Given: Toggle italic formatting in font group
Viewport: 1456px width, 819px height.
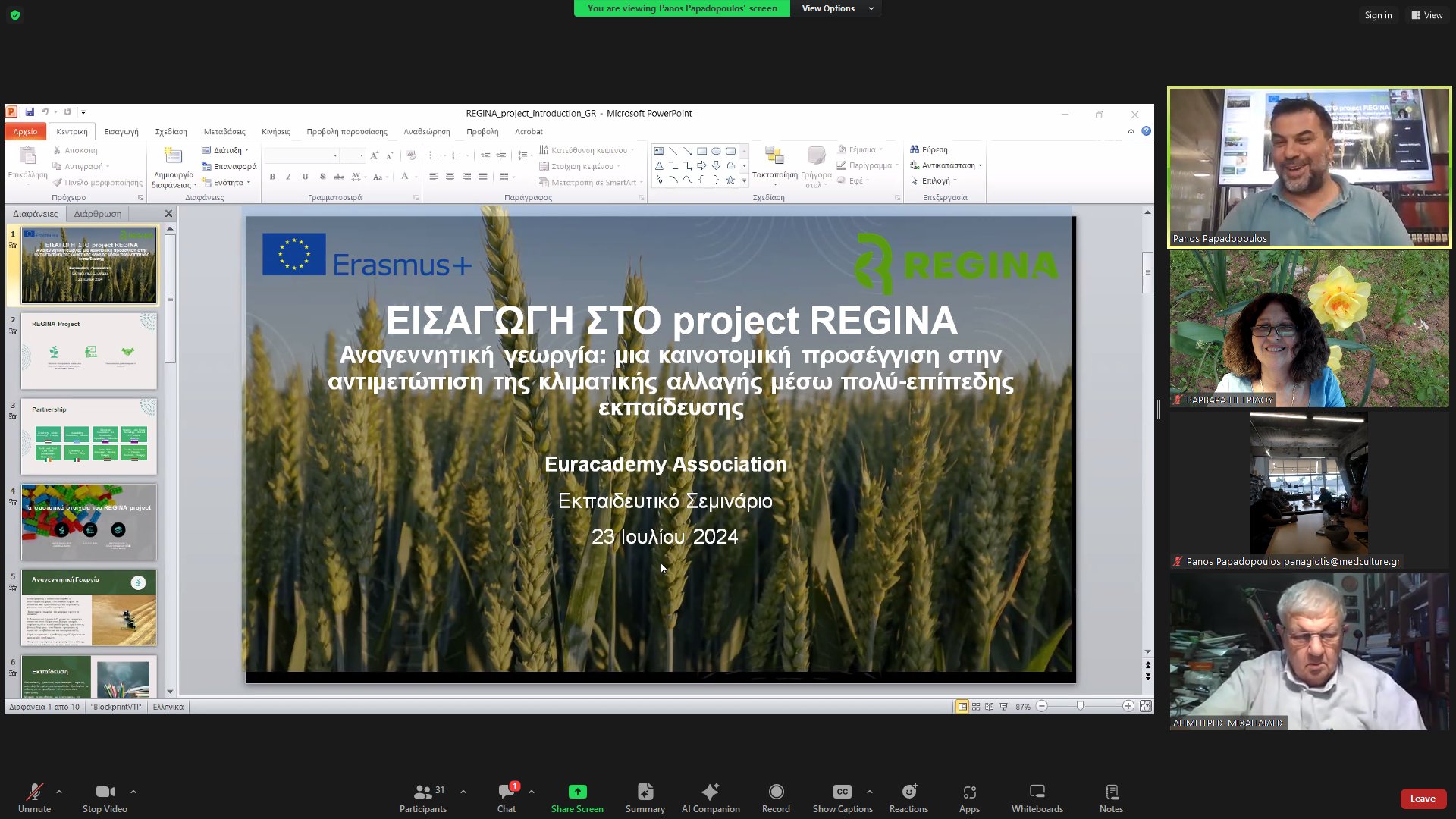Looking at the screenshot, I should (288, 177).
